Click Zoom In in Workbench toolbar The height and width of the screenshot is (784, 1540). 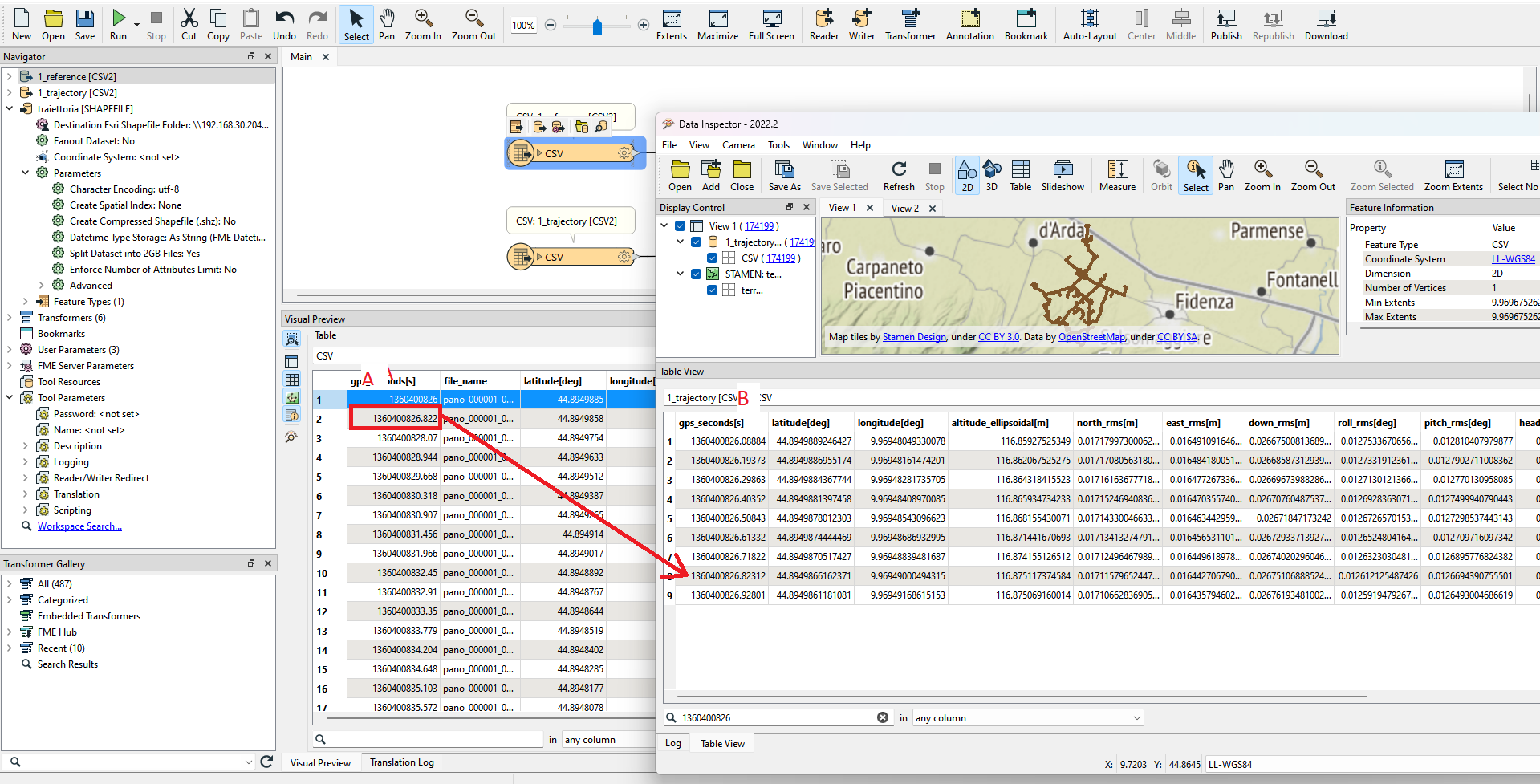pos(423,24)
